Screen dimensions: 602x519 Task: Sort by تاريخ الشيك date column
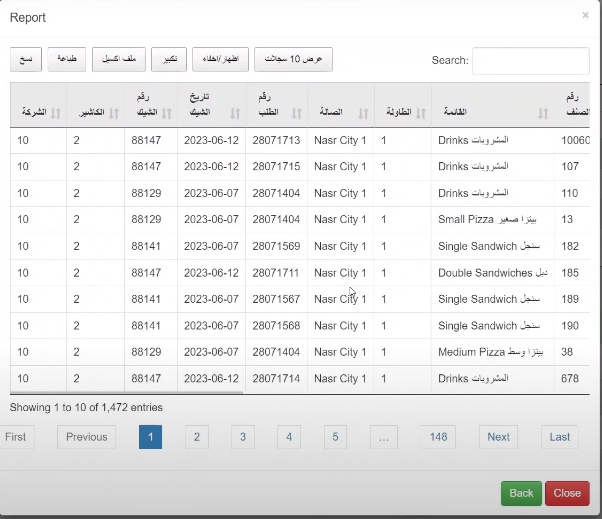click(x=232, y=113)
